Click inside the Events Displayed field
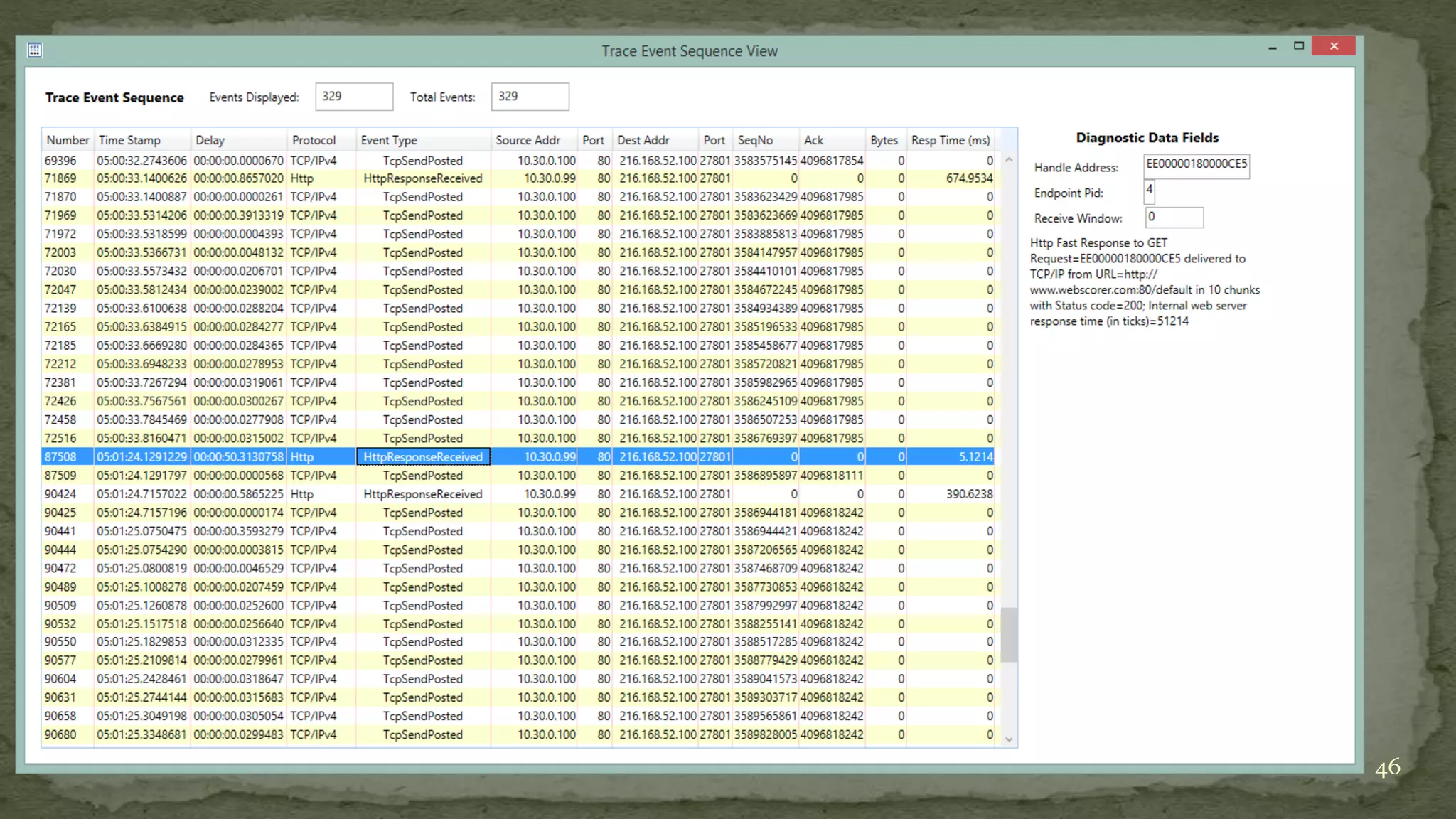The height and width of the screenshot is (819, 1456). (x=354, y=97)
